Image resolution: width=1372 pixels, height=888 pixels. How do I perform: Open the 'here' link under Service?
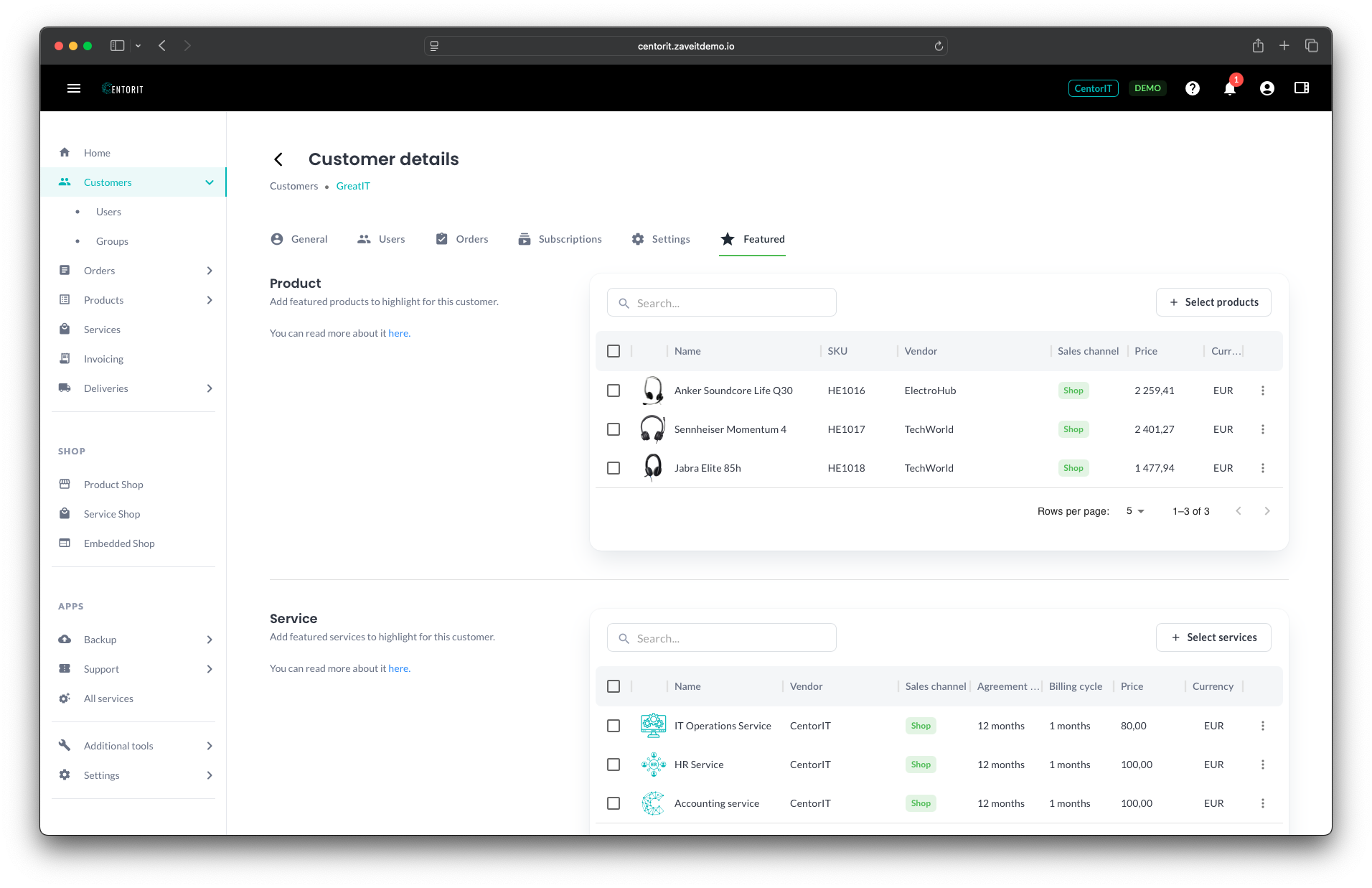click(399, 668)
